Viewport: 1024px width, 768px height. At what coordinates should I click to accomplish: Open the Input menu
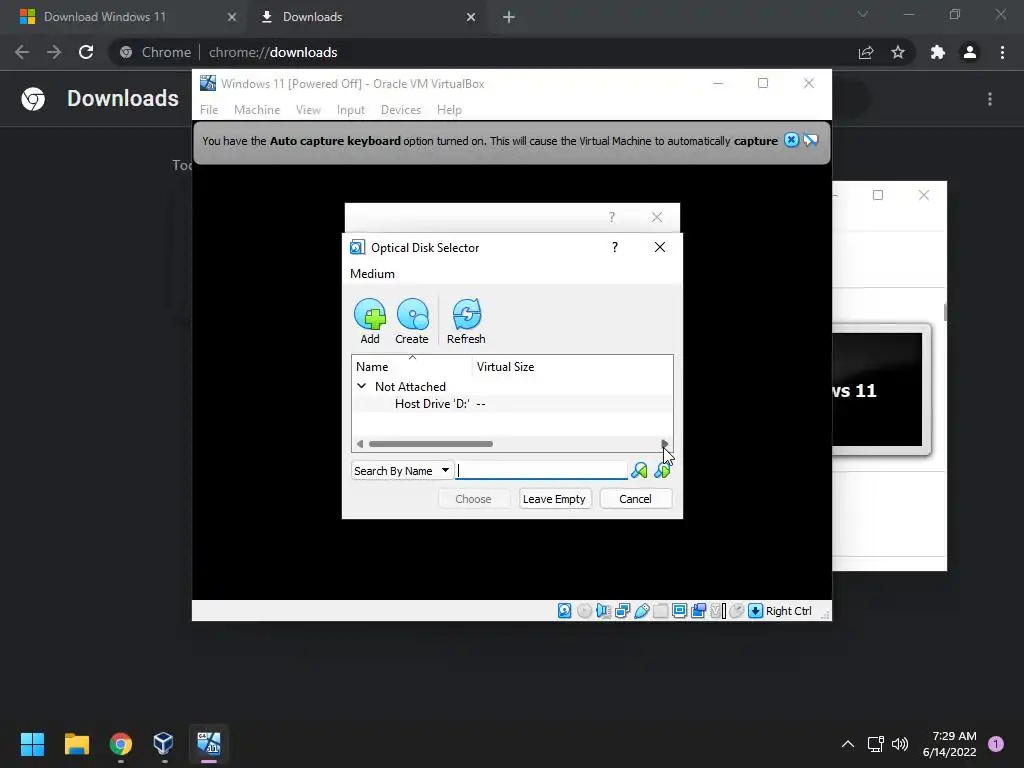tap(351, 110)
